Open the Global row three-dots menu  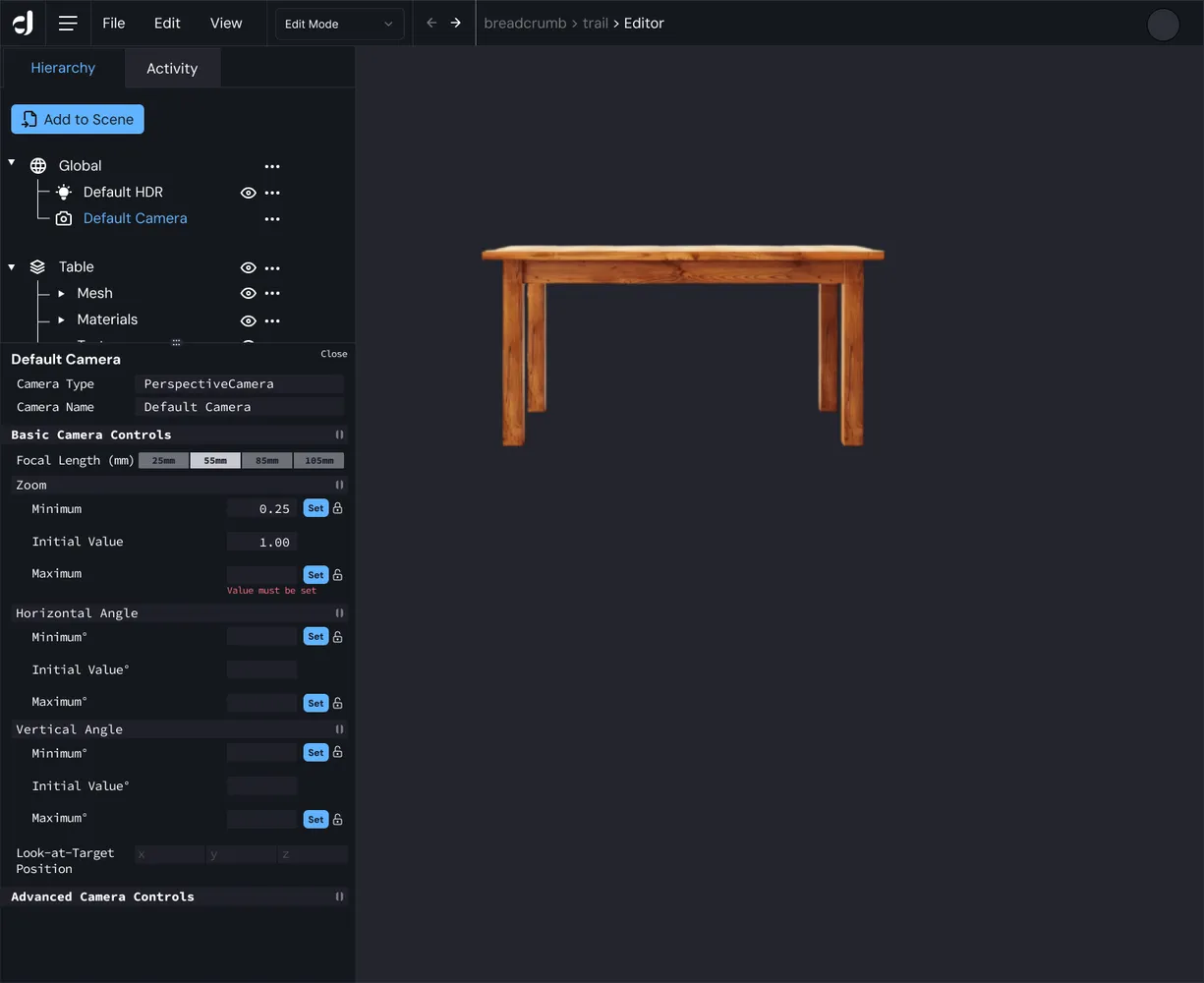pyautogui.click(x=272, y=166)
